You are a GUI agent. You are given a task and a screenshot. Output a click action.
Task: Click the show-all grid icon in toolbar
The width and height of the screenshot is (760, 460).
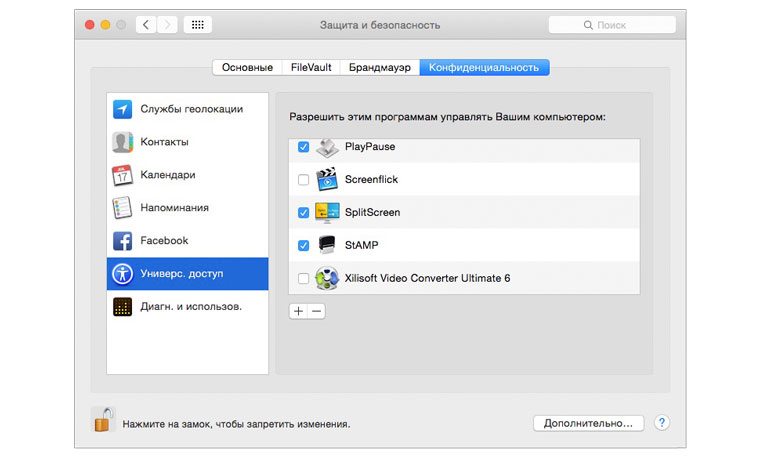(x=197, y=25)
